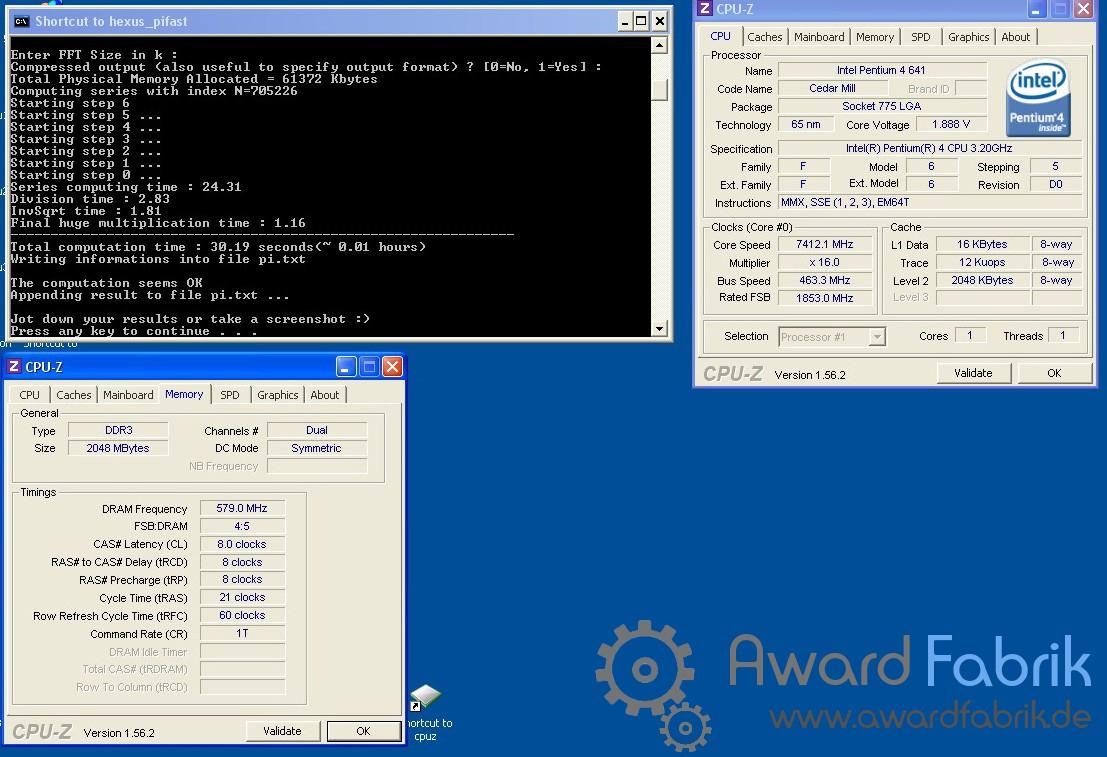Open Caches tab in Memory window
1107x757 pixels.
coord(73,395)
